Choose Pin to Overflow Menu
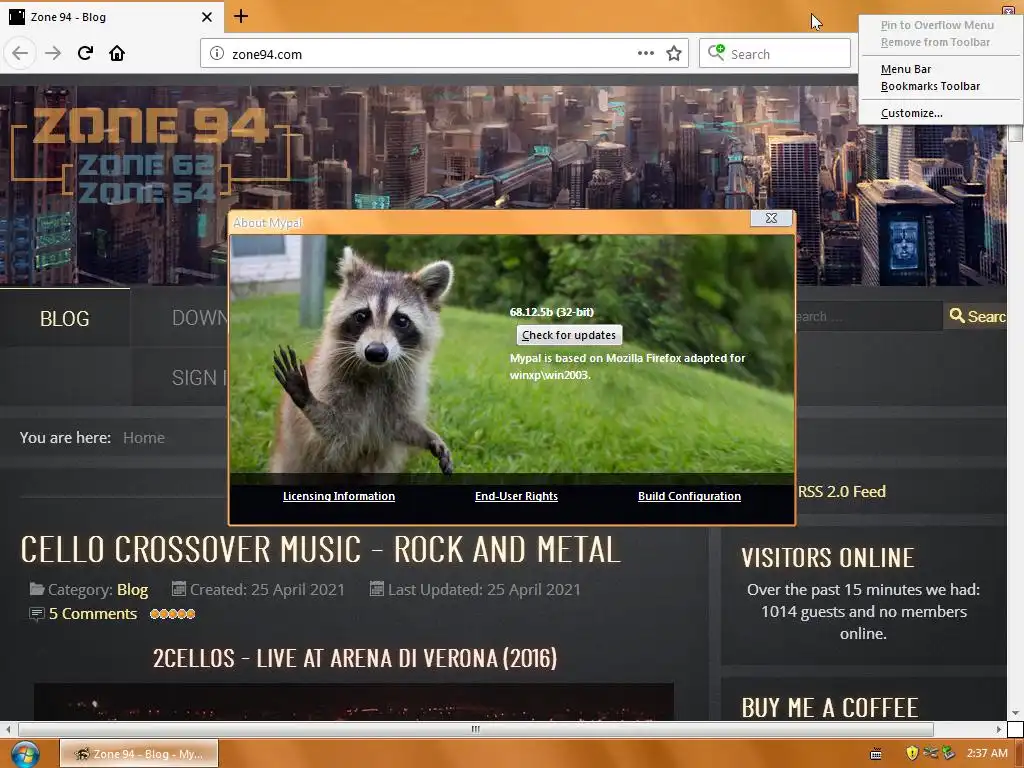This screenshot has width=1024, height=768. tap(937, 25)
